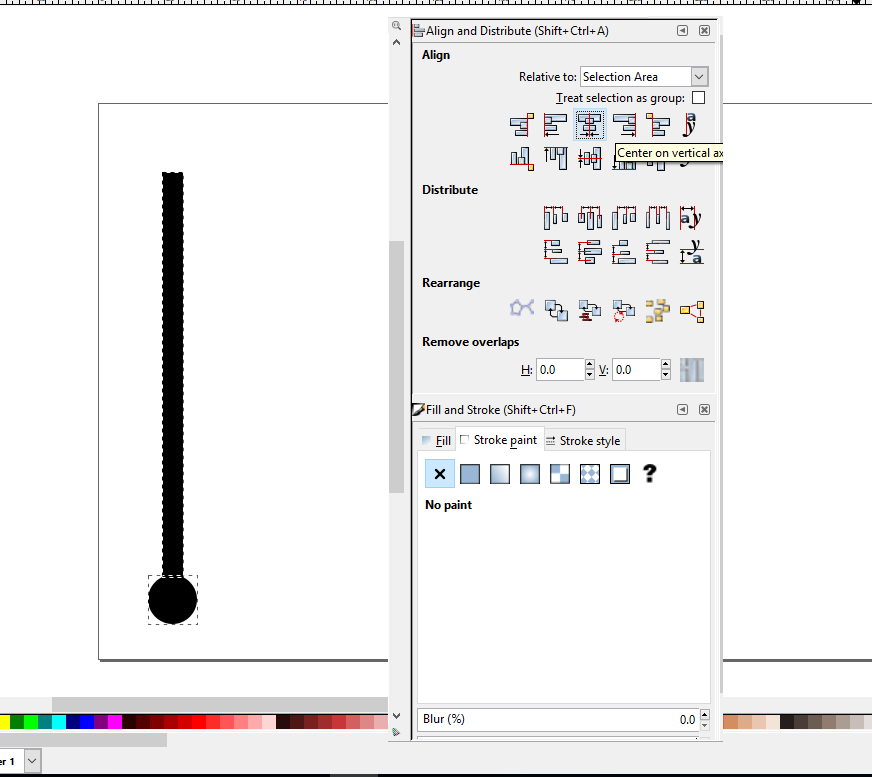Increase the Blur value with up arrow
872x777 pixels.
click(x=705, y=714)
